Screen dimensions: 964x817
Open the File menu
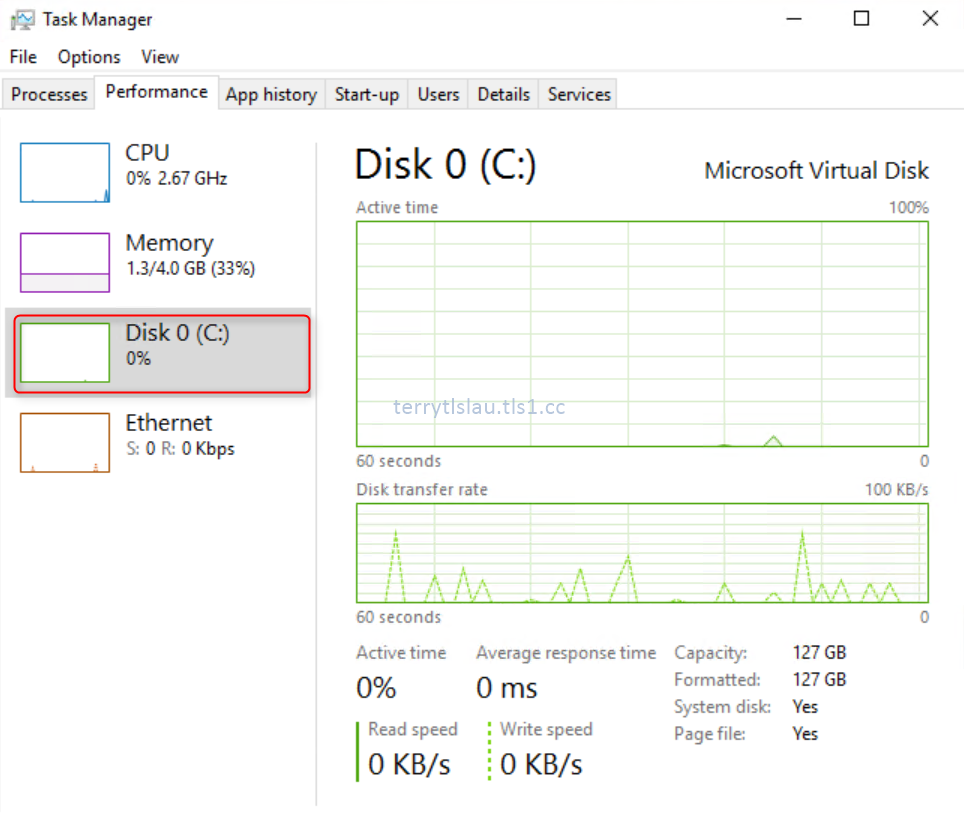[x=21, y=57]
